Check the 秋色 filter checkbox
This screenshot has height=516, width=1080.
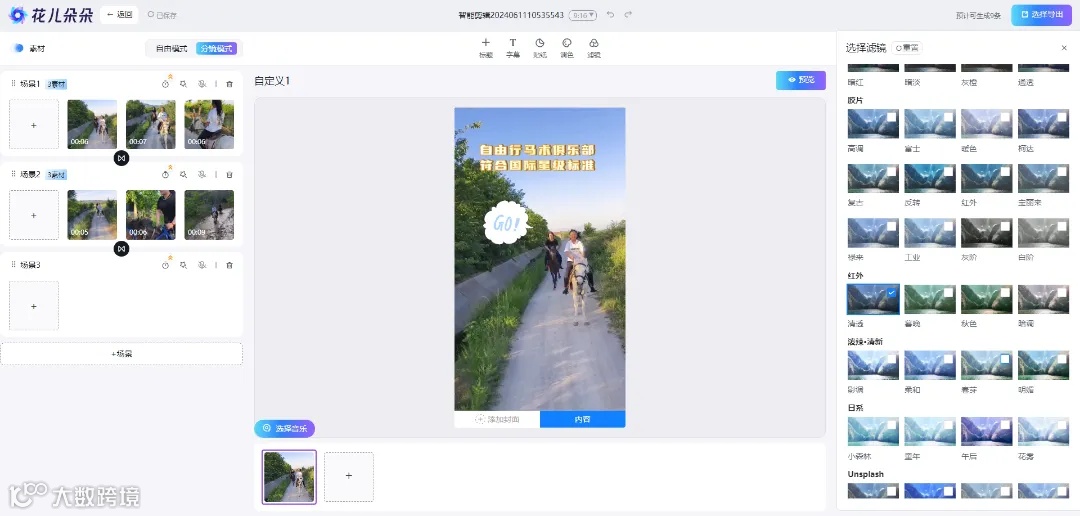(x=1006, y=293)
